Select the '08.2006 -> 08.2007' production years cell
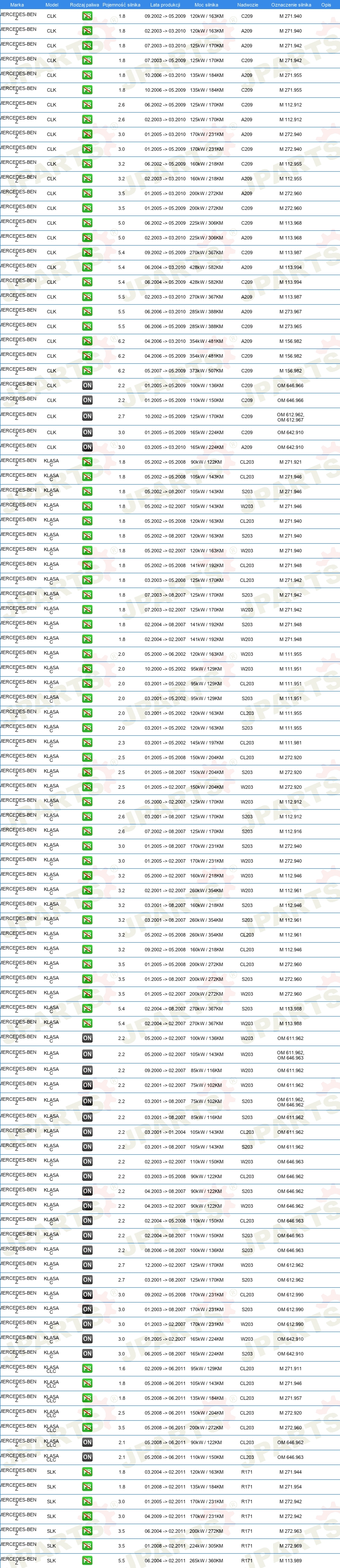 click(x=165, y=1250)
